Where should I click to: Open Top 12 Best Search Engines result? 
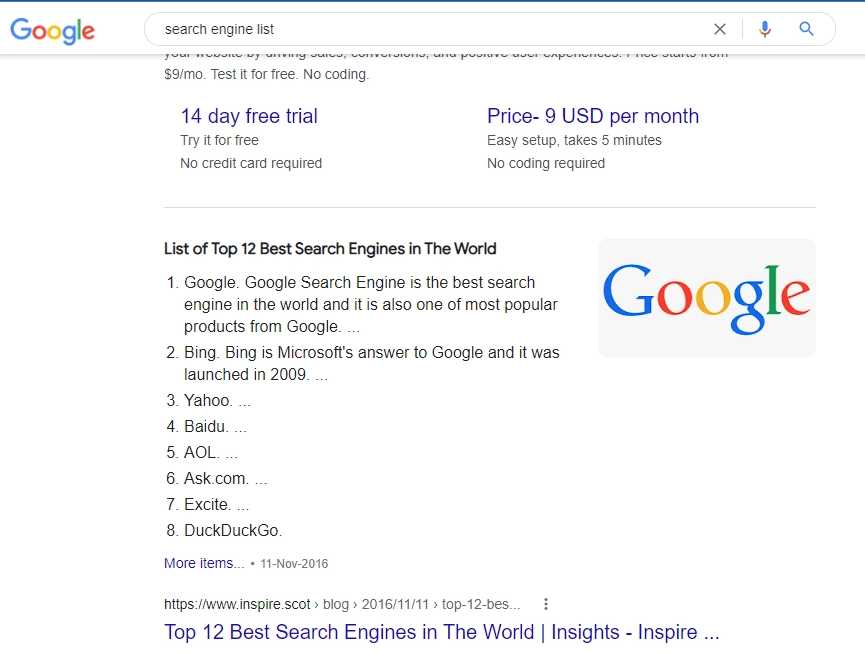441,632
